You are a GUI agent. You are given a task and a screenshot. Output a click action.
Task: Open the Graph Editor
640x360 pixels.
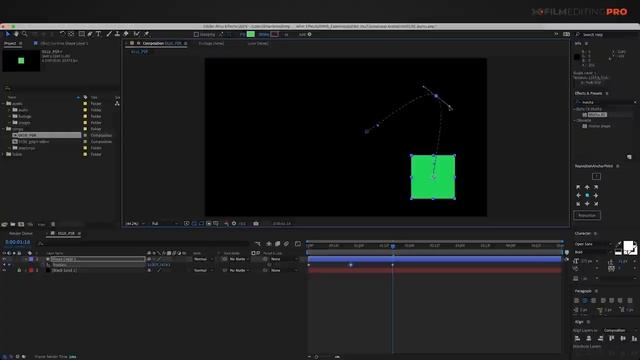coord(298,244)
